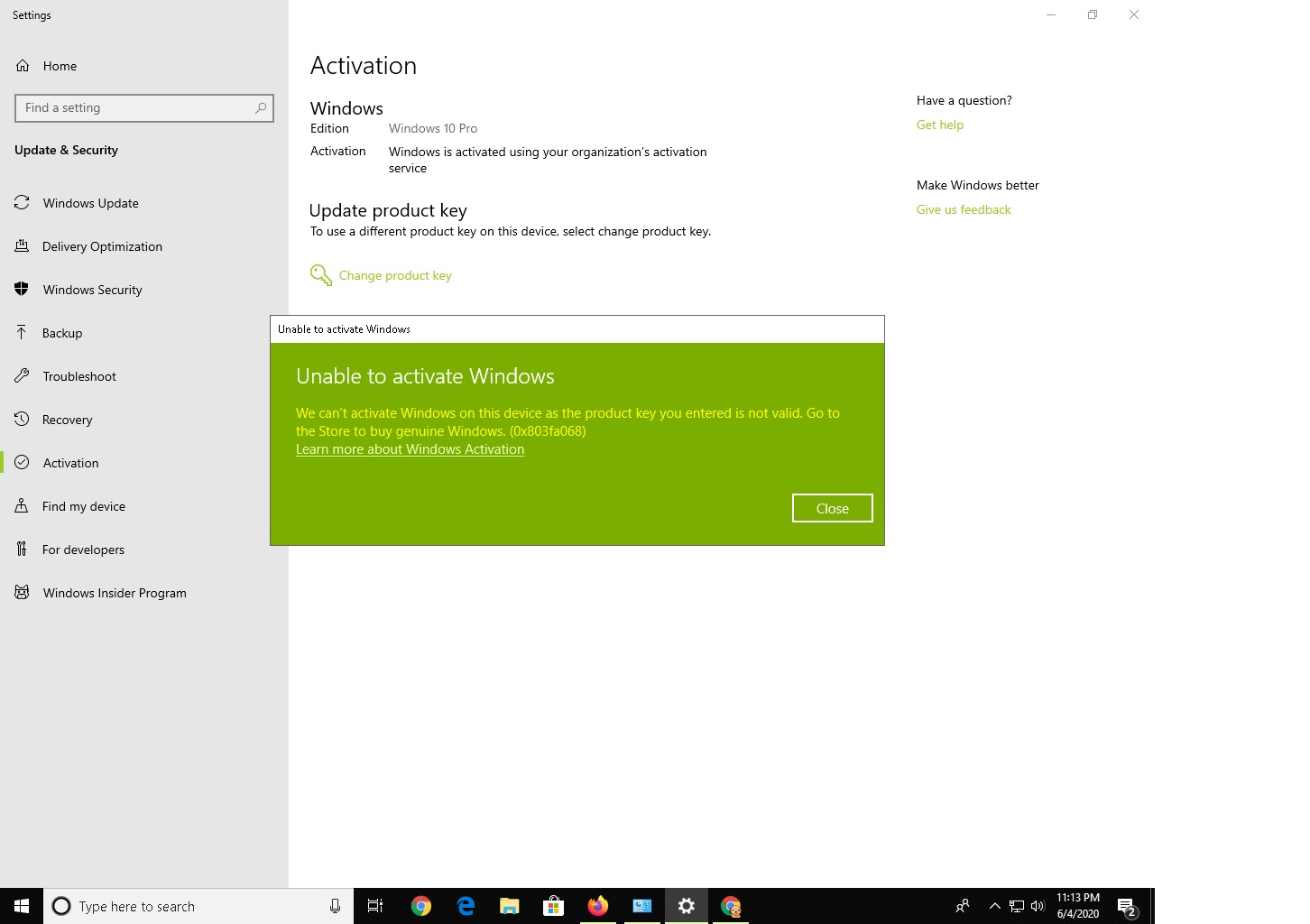
Task: Open Windows Security
Action: click(x=92, y=290)
